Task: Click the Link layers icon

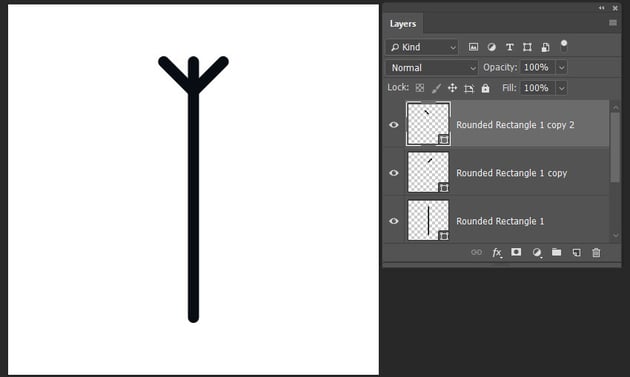Action: (476, 252)
